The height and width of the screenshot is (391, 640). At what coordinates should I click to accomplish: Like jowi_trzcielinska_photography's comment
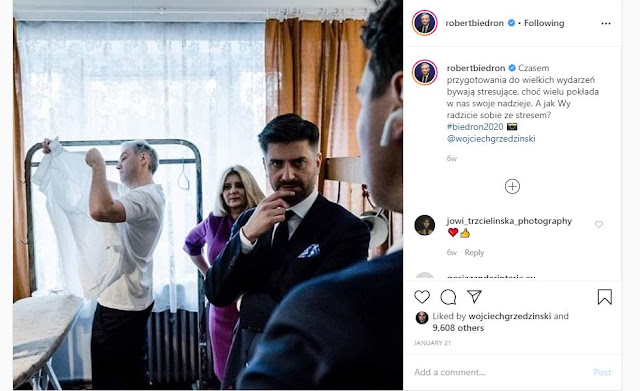coord(599,224)
